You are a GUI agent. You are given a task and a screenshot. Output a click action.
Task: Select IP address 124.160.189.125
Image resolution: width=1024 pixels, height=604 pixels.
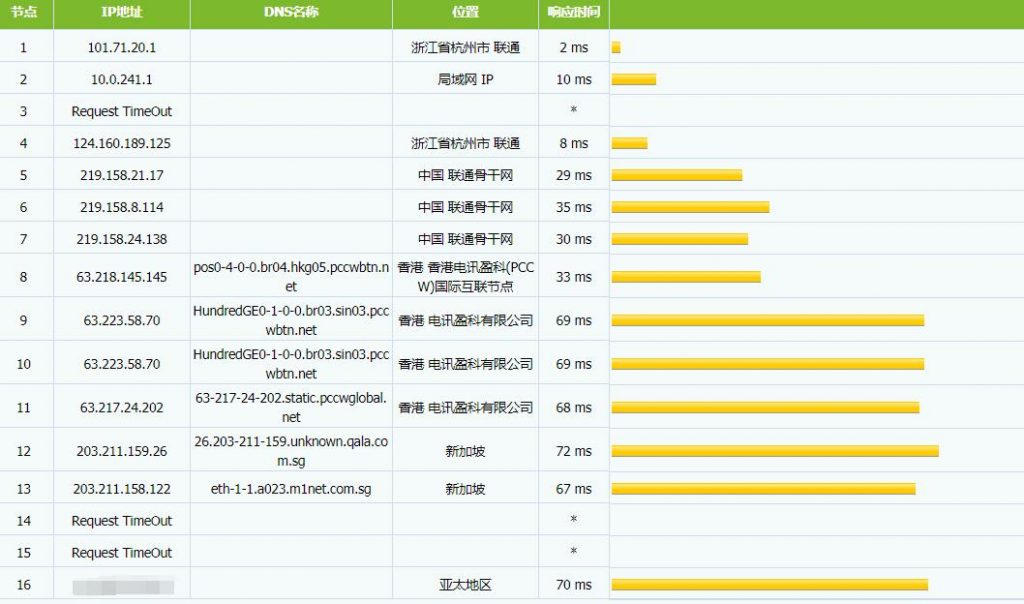[x=121, y=144]
